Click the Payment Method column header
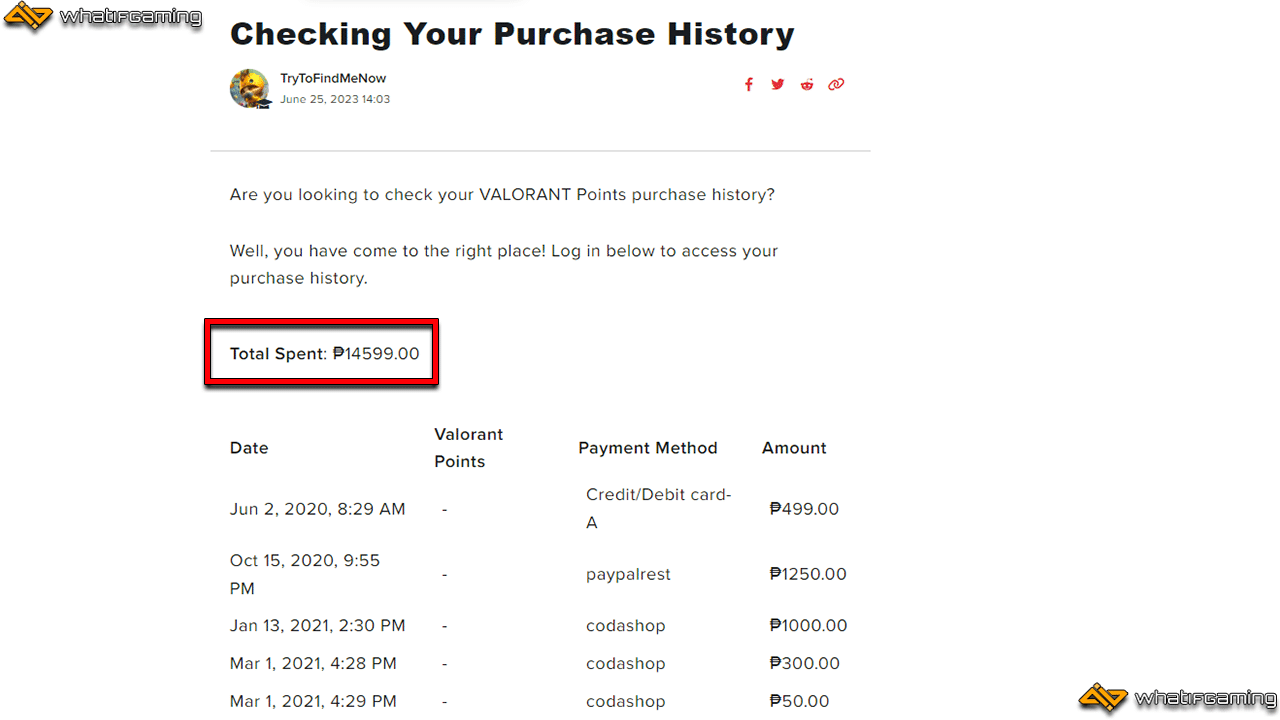This screenshot has width=1280, height=720. [x=648, y=448]
